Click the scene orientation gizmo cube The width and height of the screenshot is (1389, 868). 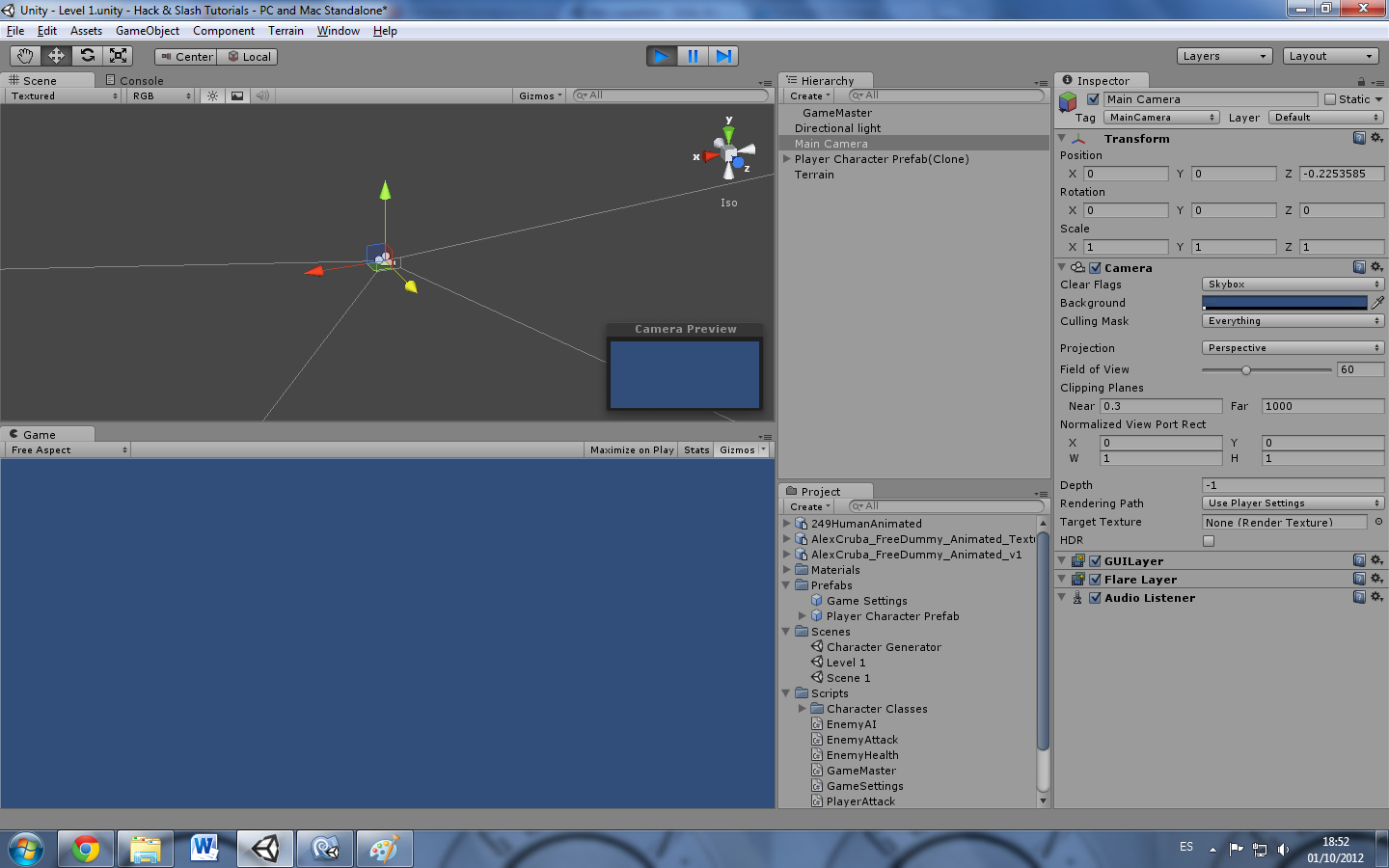coord(730,153)
